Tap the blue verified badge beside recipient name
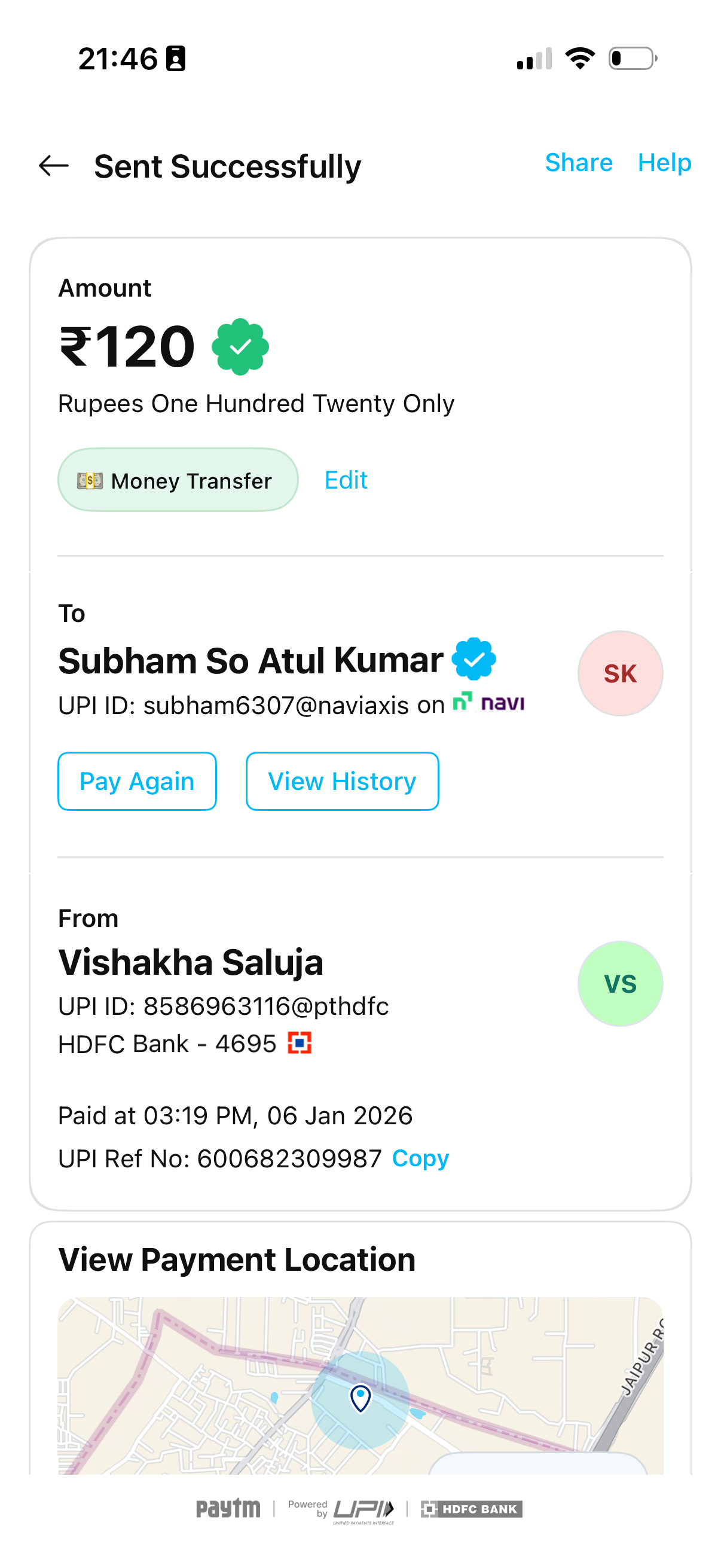This screenshot has height=1568, width=721. [x=474, y=658]
